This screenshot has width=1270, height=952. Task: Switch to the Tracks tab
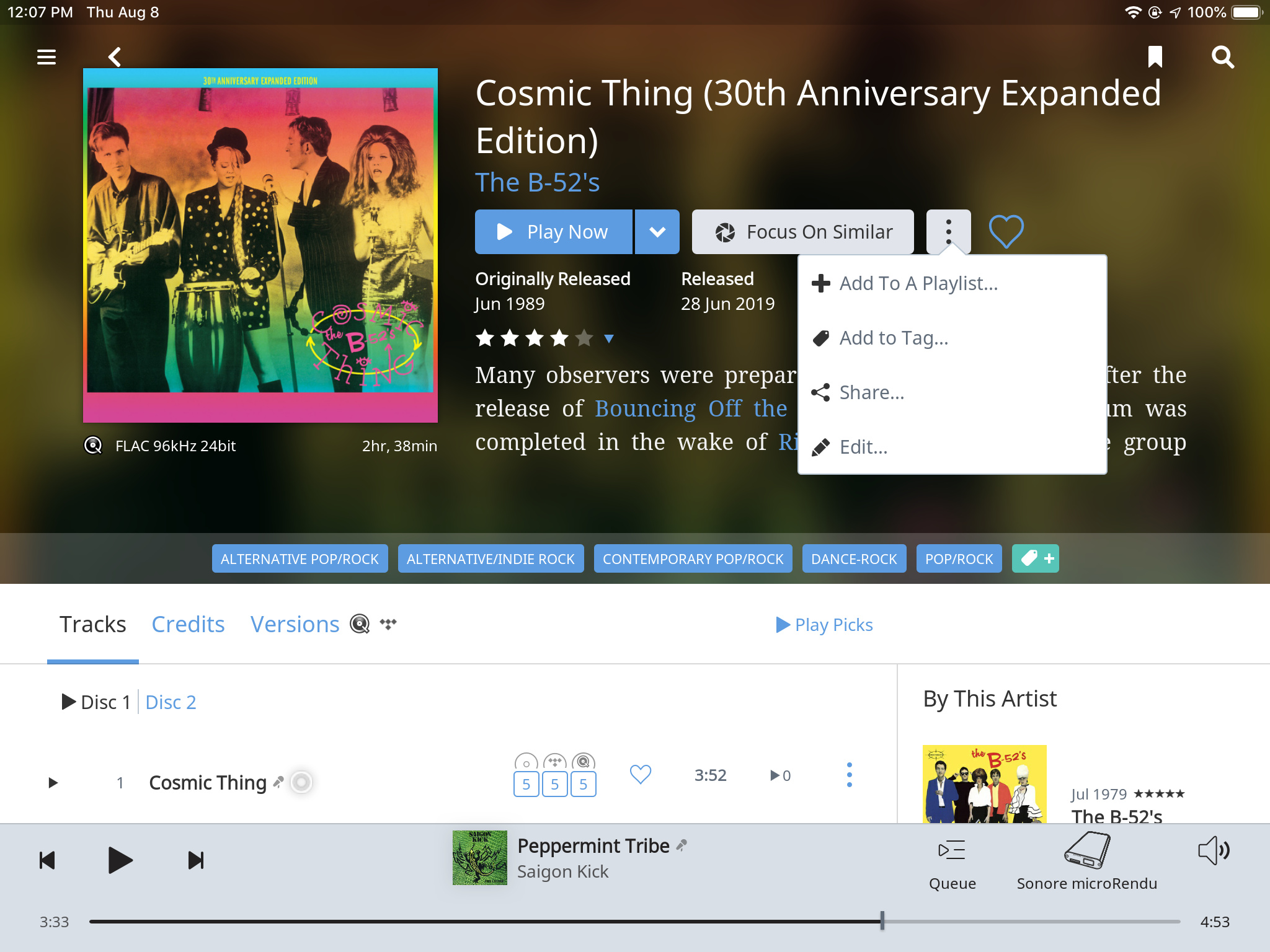coord(93,624)
